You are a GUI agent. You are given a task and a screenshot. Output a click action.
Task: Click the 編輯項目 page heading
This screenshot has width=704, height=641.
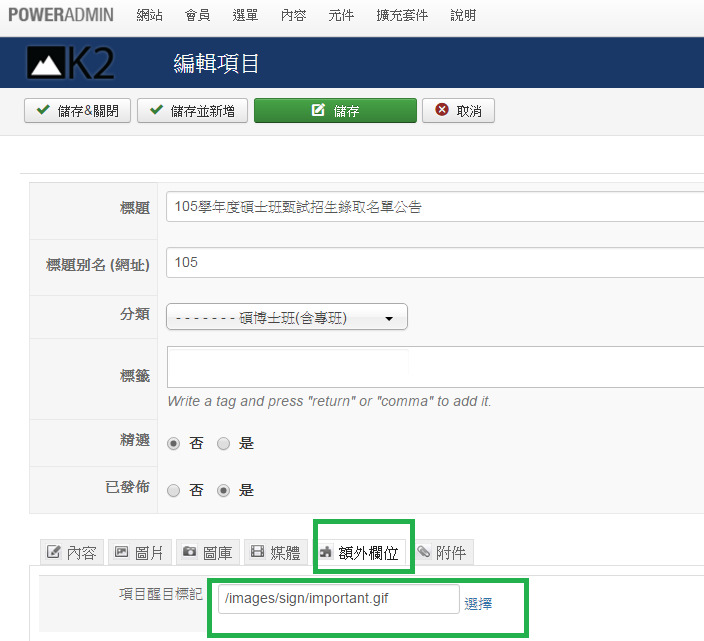[216, 63]
